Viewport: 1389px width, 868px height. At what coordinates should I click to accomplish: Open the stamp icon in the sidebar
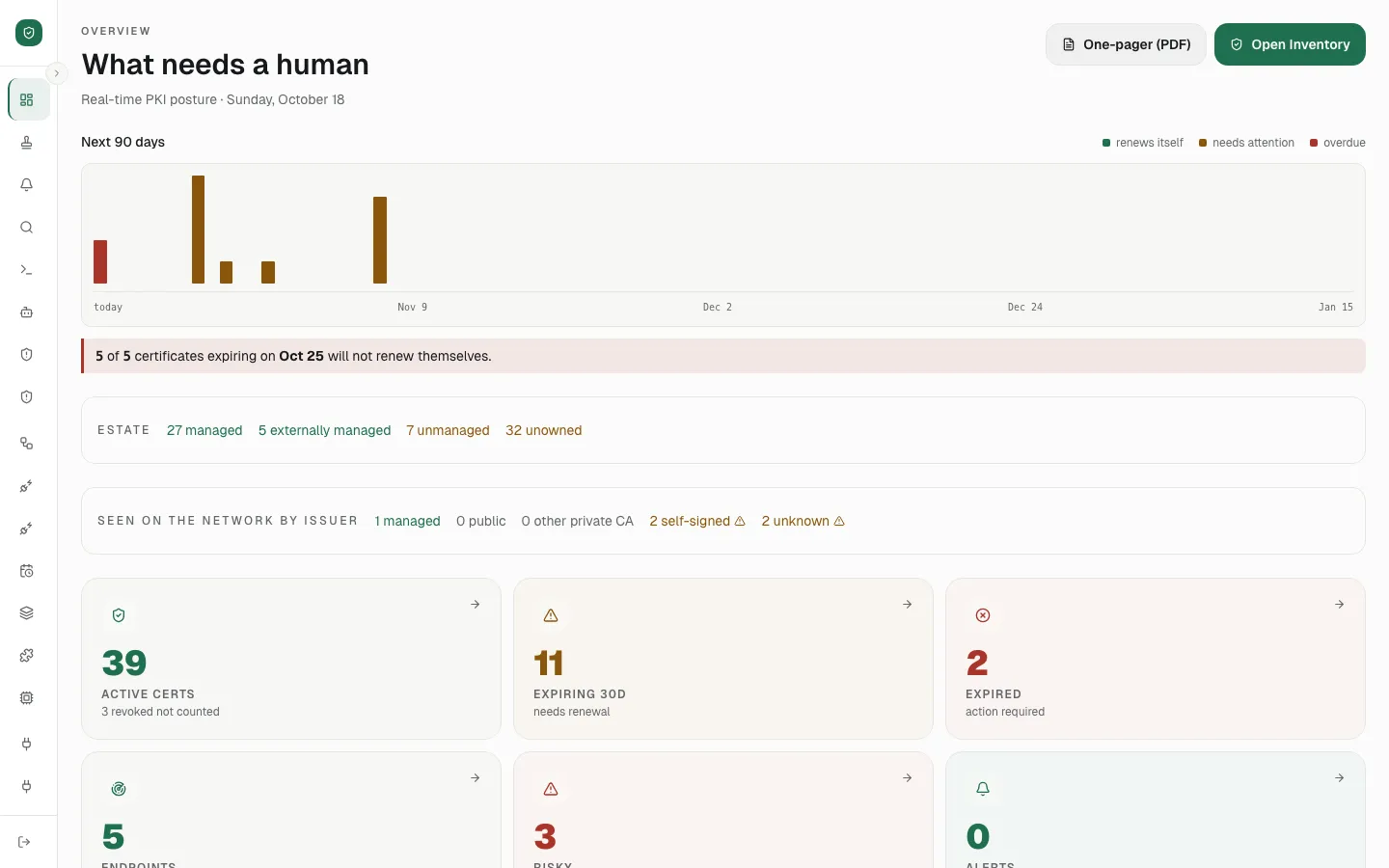point(27,143)
